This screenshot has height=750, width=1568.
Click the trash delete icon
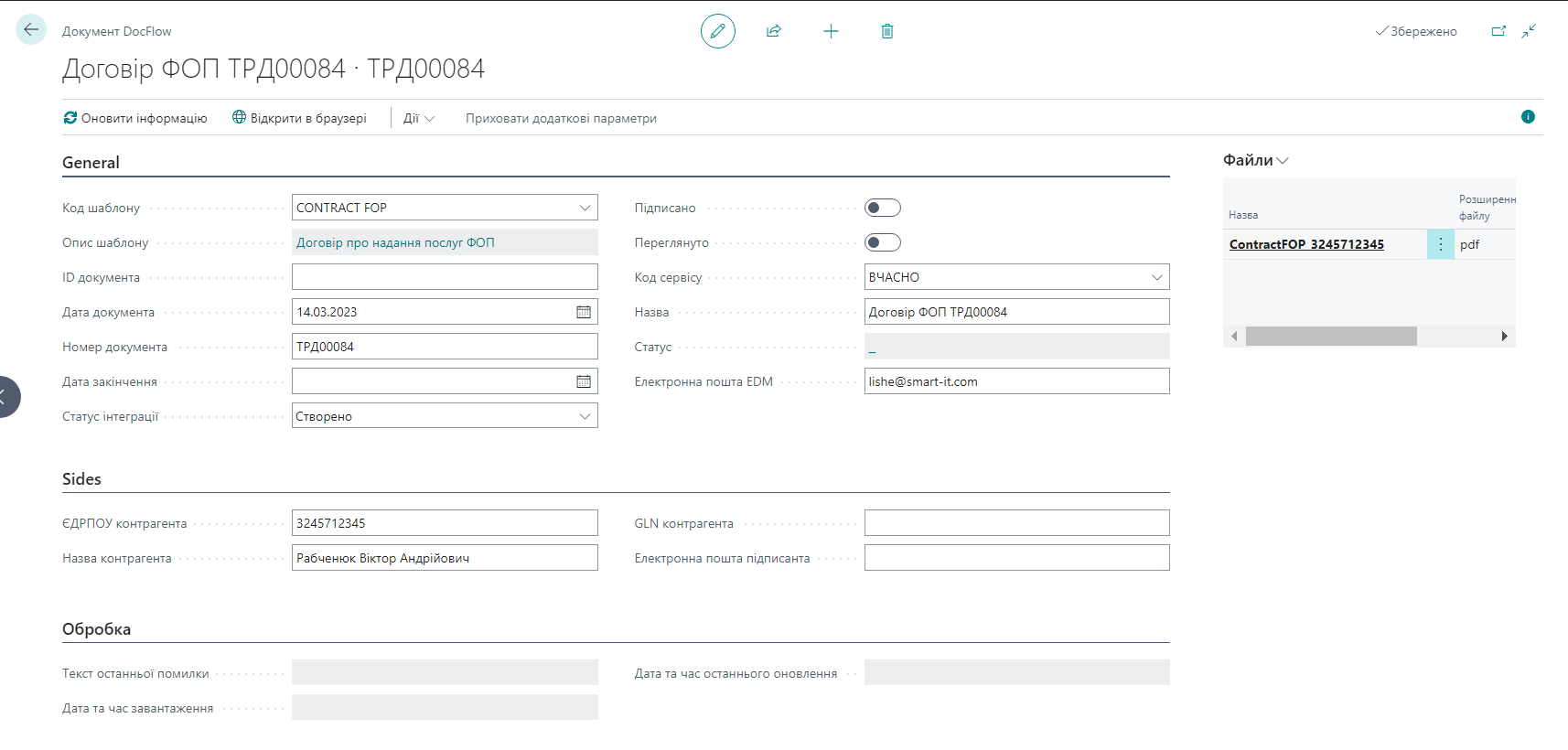(x=886, y=31)
